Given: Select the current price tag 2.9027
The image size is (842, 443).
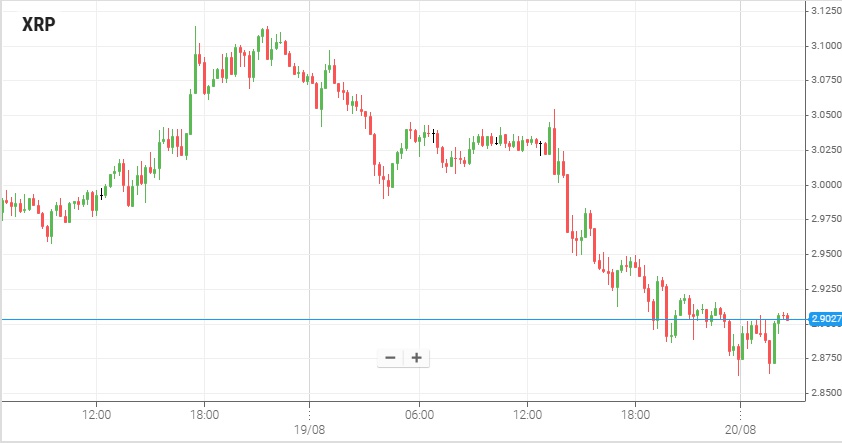Looking at the screenshot, I should (x=825, y=319).
